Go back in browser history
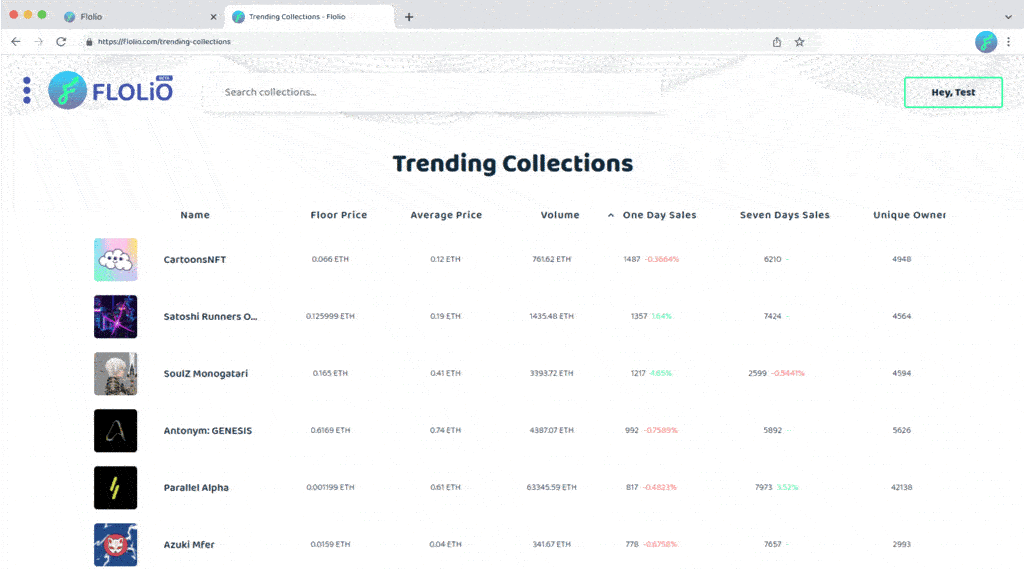 pos(16,42)
